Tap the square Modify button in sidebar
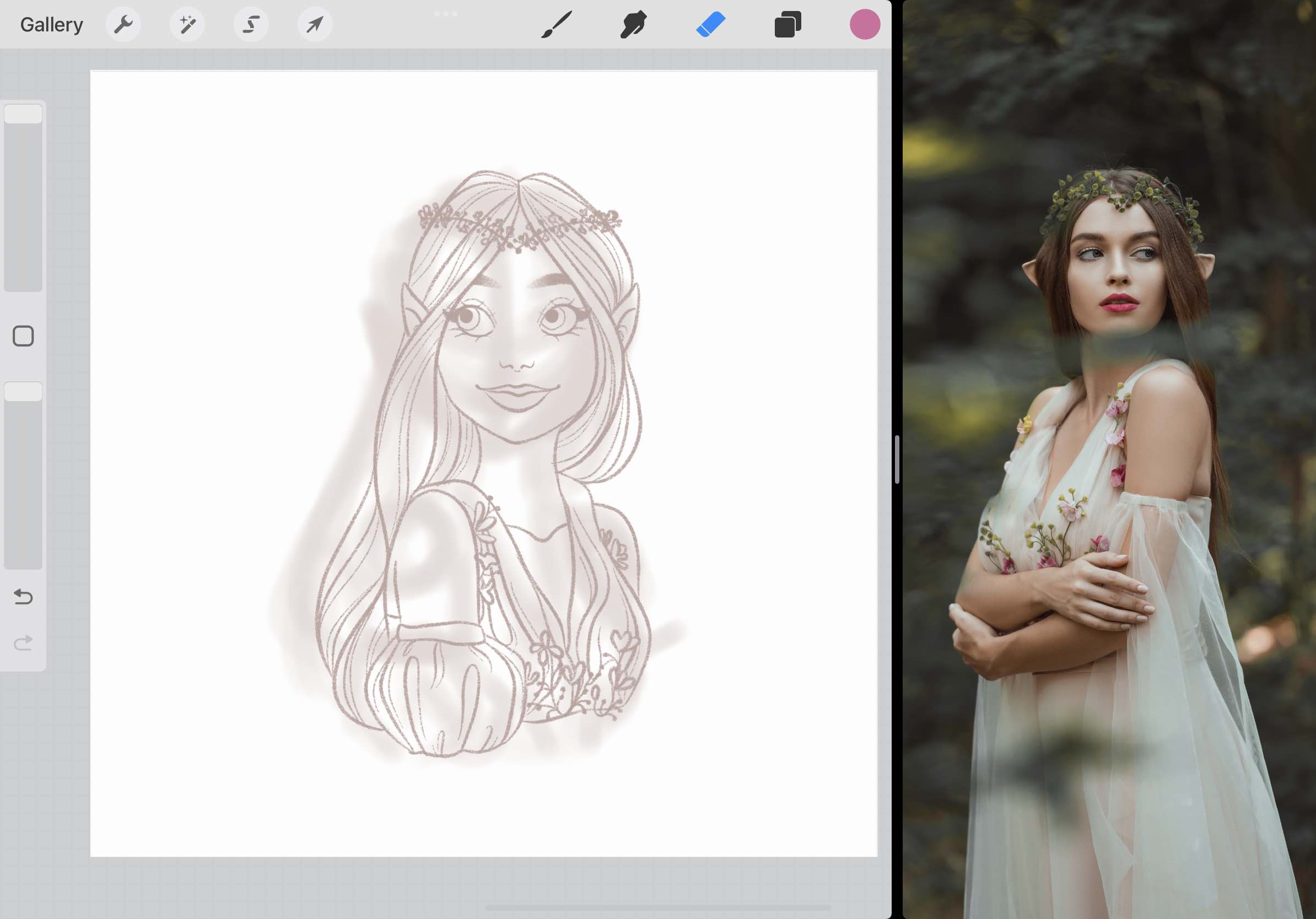1316x919 pixels. click(x=23, y=336)
